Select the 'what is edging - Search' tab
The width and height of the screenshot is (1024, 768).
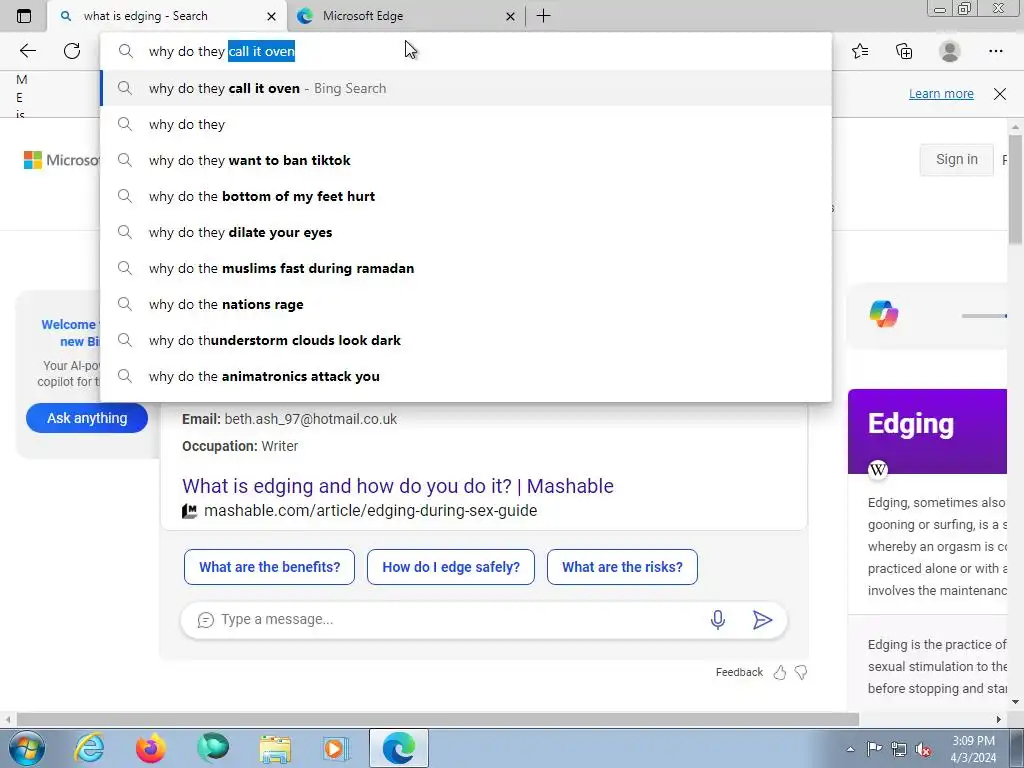167,16
